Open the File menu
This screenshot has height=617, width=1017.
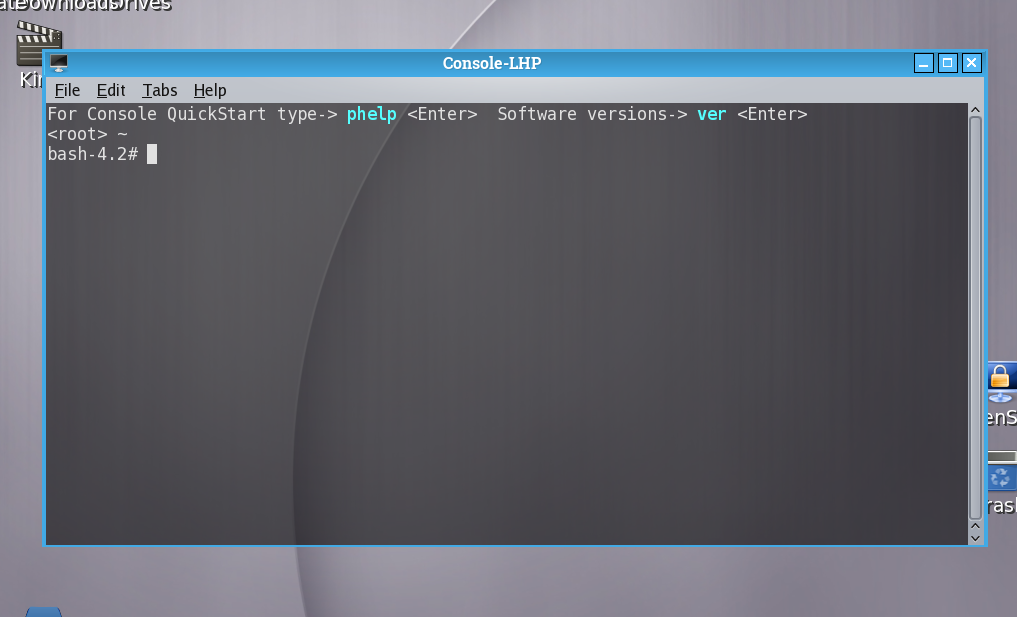coord(67,90)
